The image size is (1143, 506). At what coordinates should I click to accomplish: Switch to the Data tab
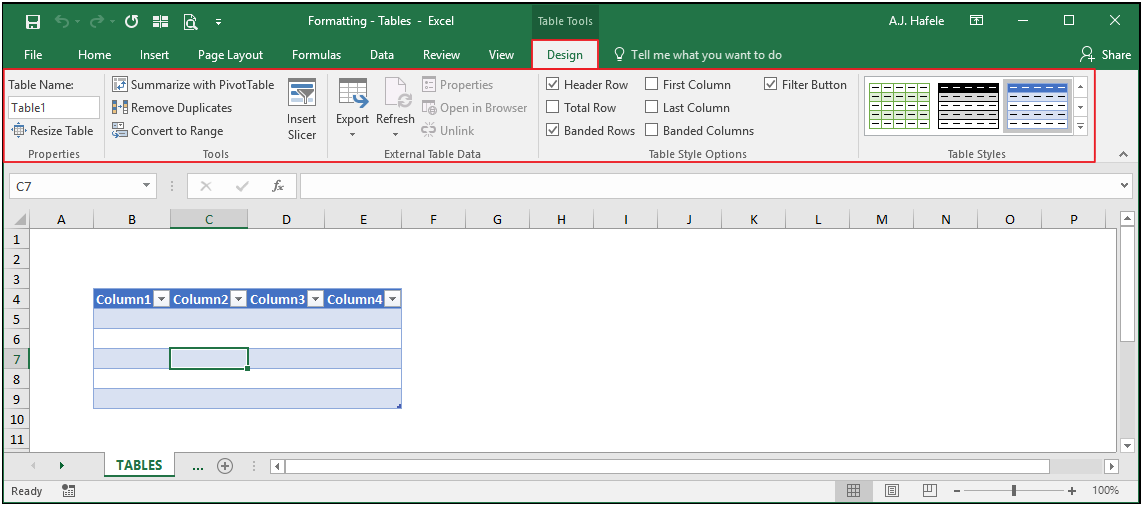tap(382, 55)
